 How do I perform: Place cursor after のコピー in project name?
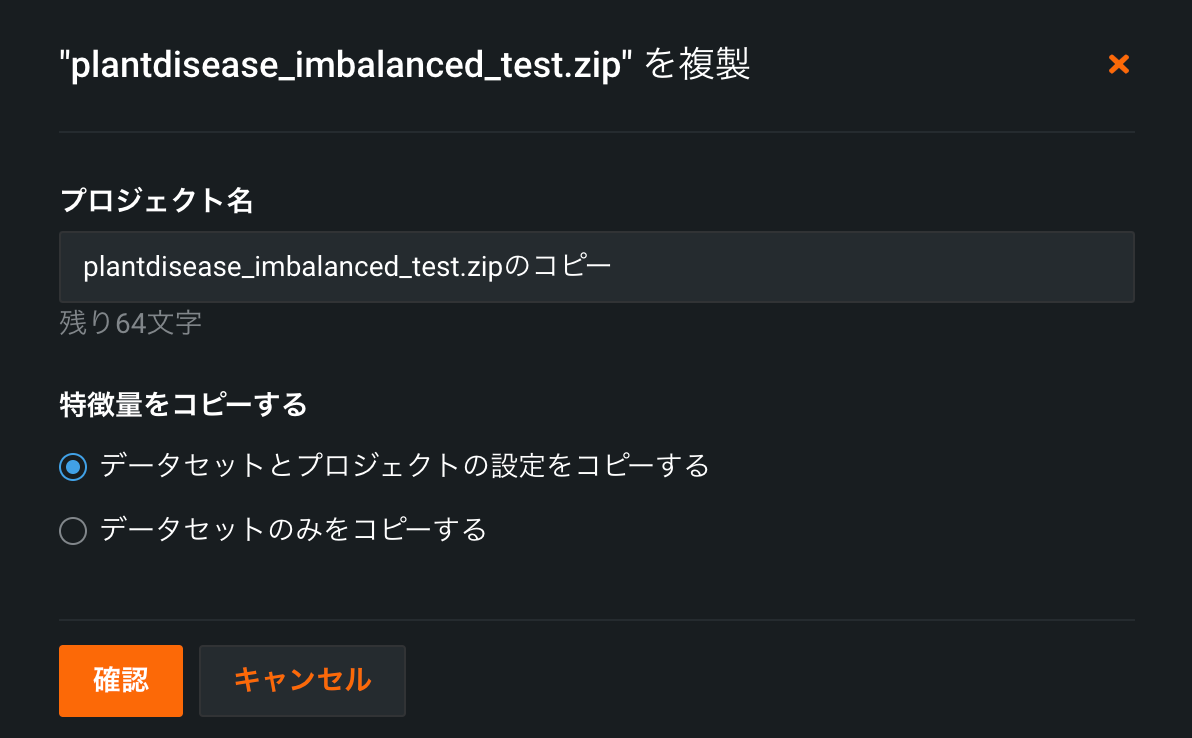pos(612,267)
